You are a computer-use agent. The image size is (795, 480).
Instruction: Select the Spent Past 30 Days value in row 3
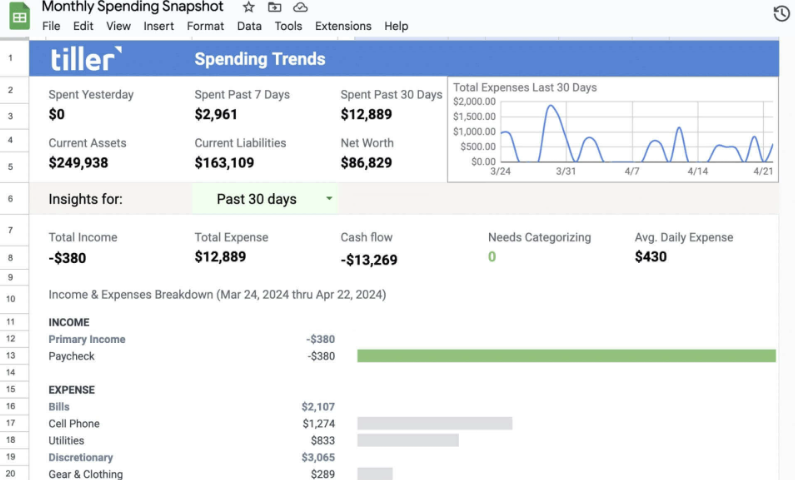[366, 115]
